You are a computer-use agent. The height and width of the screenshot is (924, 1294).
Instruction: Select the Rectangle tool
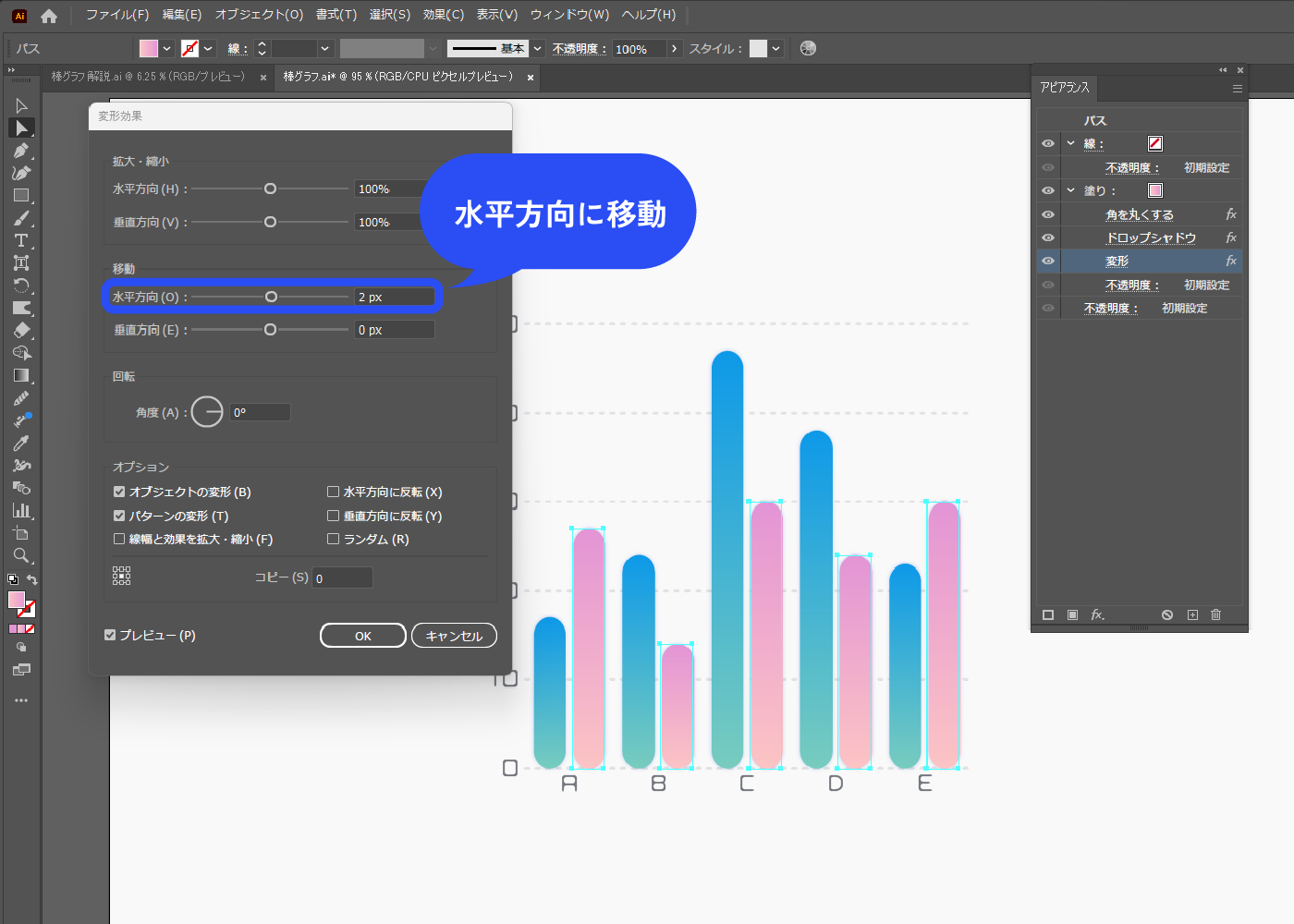(21, 195)
